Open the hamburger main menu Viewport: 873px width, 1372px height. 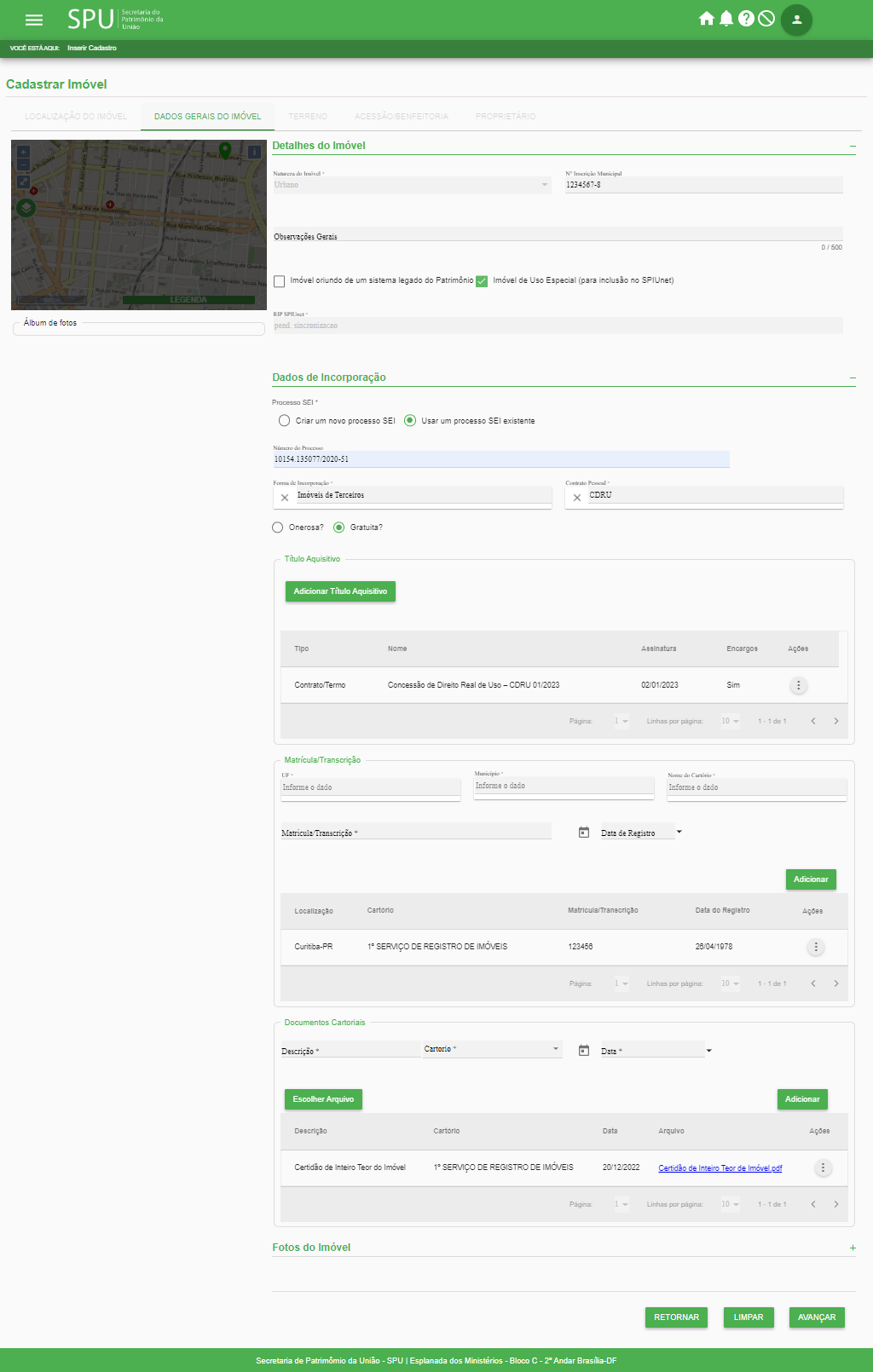34,20
